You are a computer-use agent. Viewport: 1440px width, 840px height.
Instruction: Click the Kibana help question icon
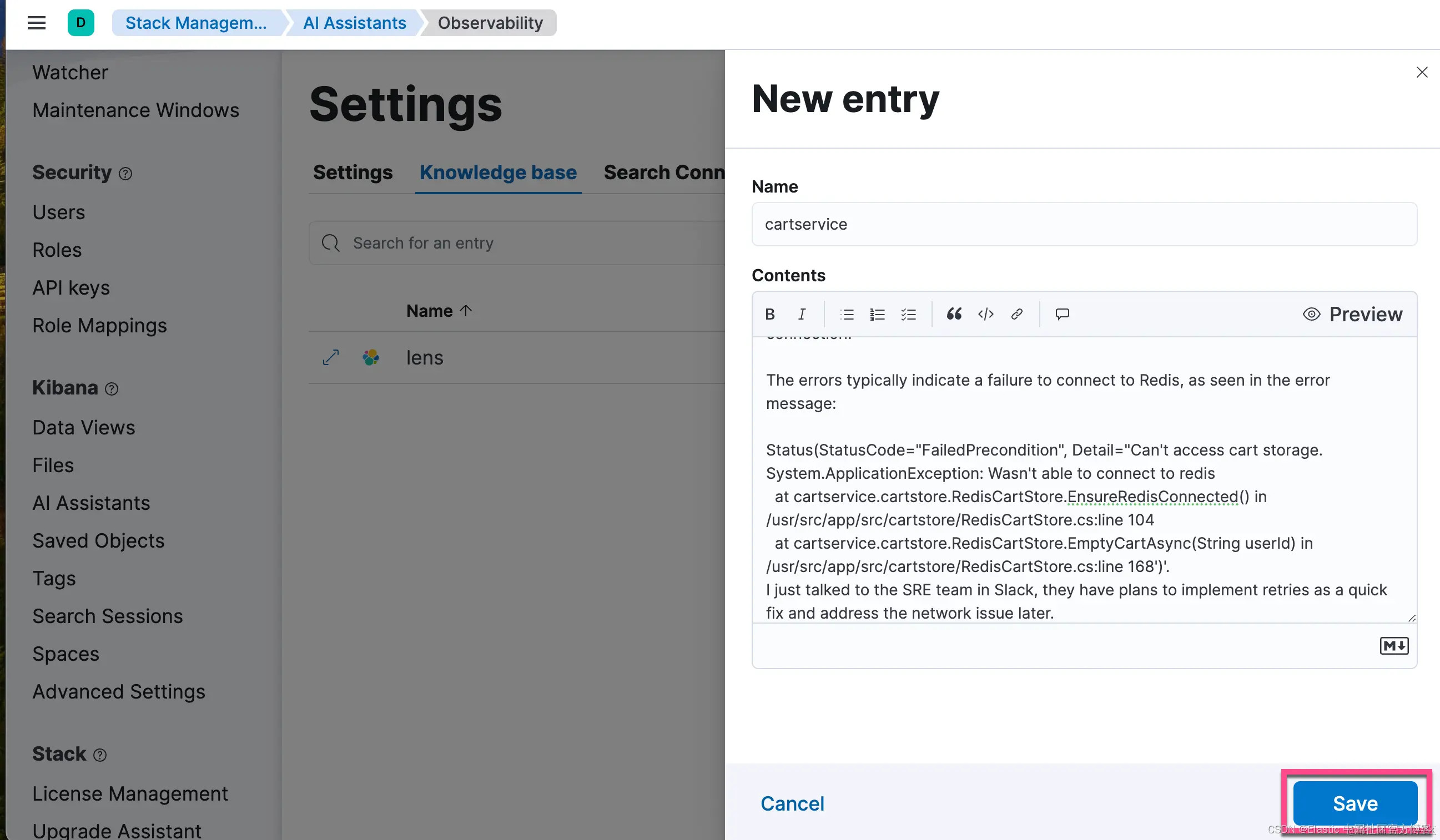[x=112, y=389]
